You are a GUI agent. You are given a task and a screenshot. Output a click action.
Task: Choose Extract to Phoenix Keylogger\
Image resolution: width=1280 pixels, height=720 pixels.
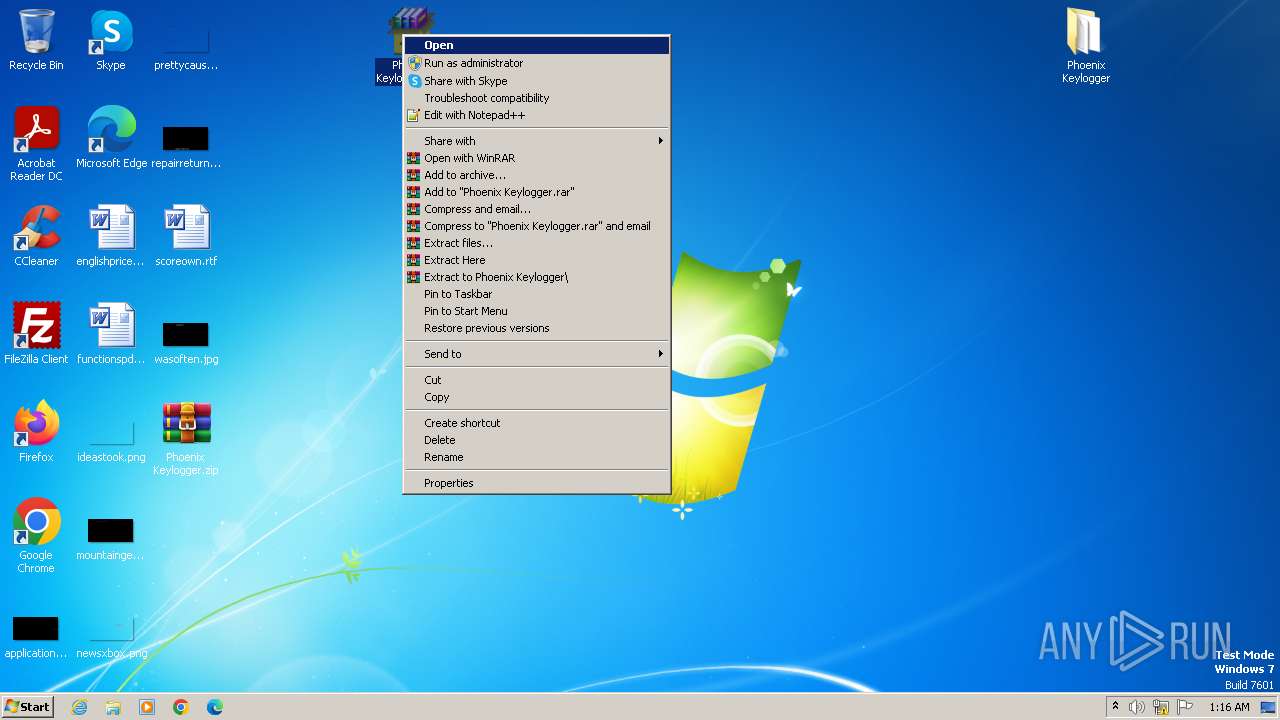coord(536,277)
